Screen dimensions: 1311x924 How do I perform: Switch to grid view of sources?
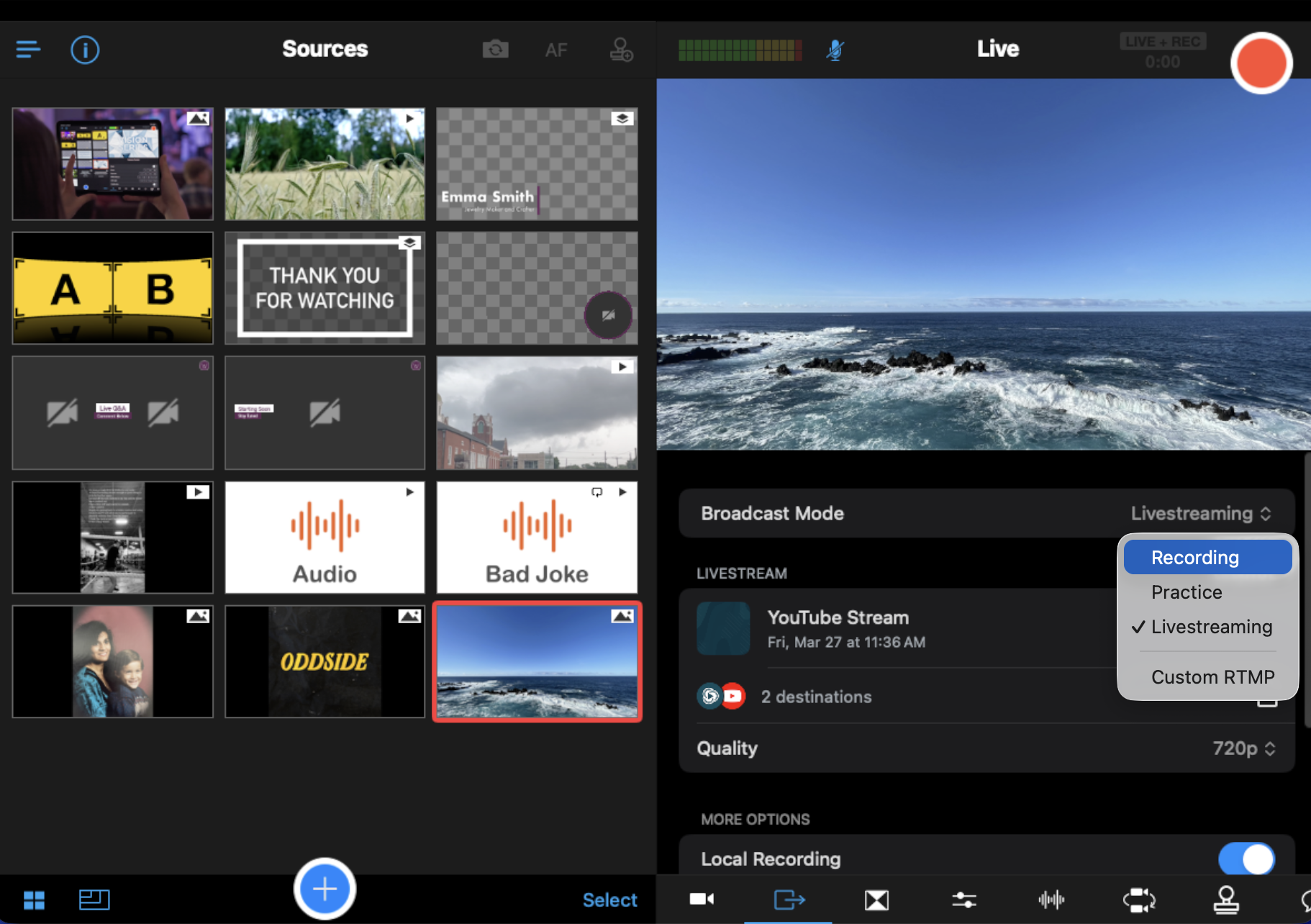pyautogui.click(x=34, y=900)
